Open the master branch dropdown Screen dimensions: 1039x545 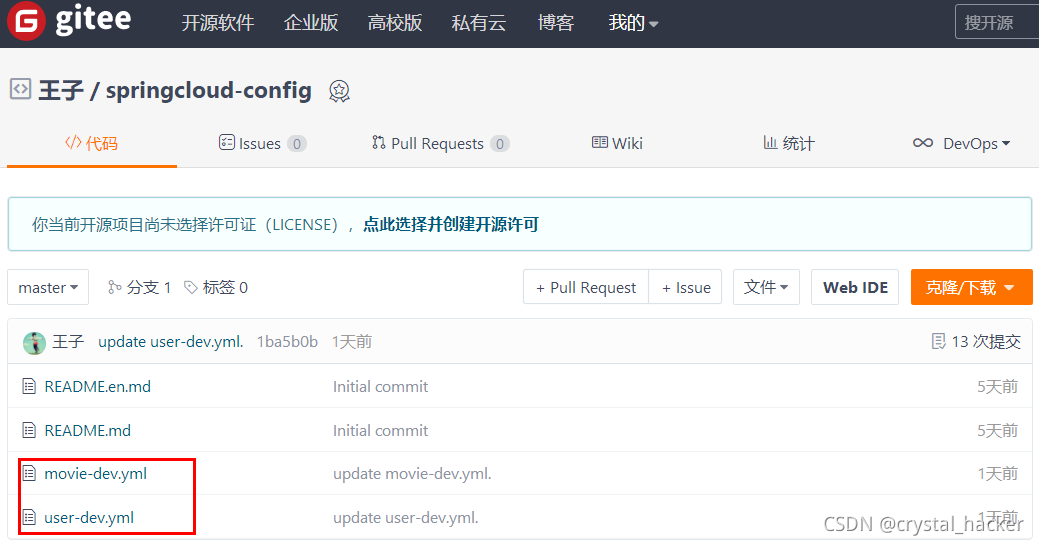[x=48, y=287]
